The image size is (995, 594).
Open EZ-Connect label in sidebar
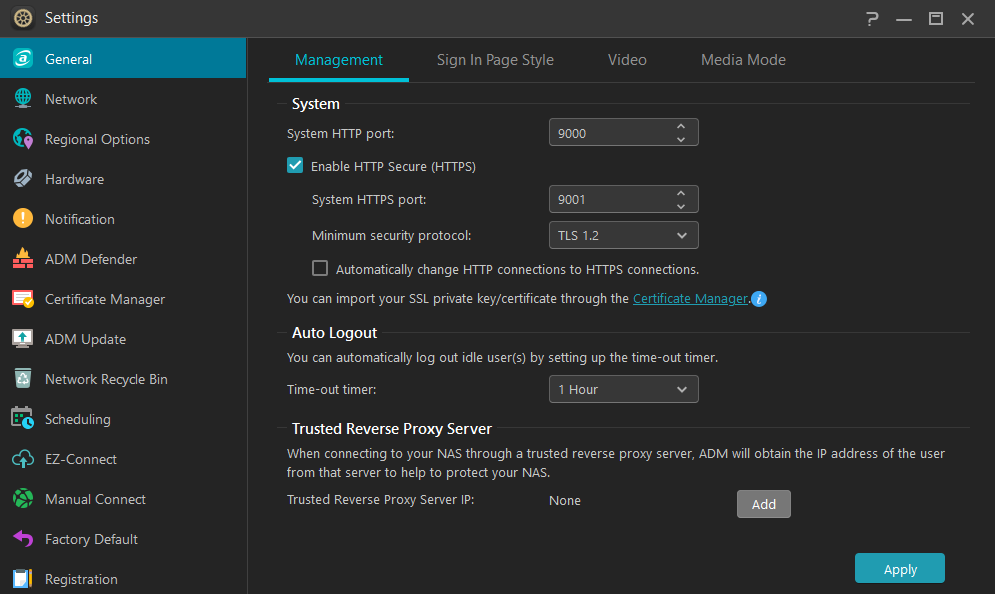click(81, 459)
